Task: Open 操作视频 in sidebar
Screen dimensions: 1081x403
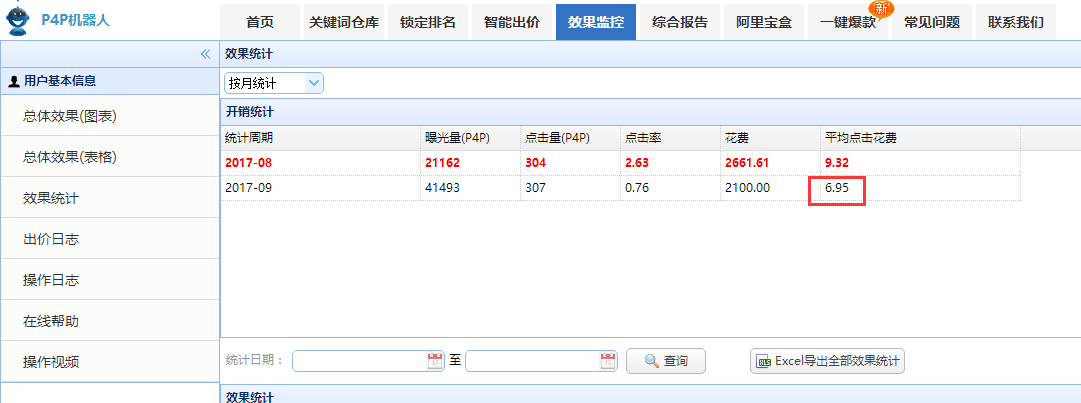Action: point(110,362)
